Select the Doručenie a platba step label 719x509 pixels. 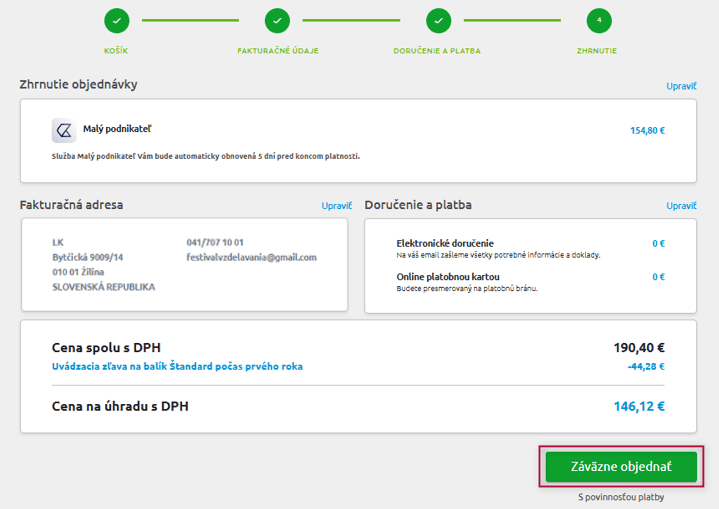tap(438, 50)
